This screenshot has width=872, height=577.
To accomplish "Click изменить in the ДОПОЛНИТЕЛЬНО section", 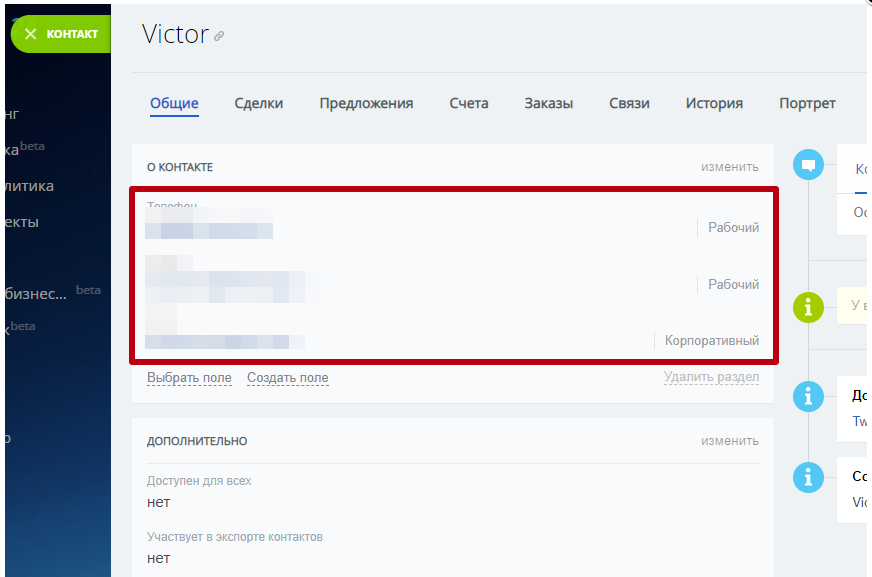I will tap(729, 441).
